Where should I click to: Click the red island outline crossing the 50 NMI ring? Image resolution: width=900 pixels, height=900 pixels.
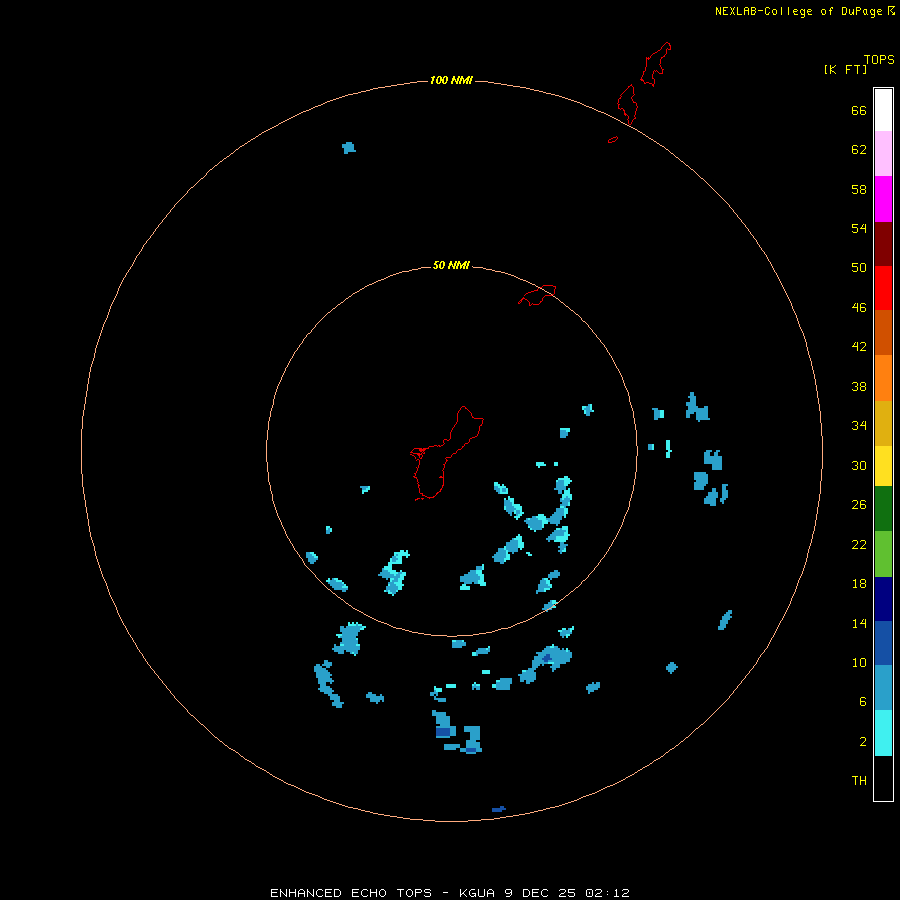pyautogui.click(x=537, y=295)
